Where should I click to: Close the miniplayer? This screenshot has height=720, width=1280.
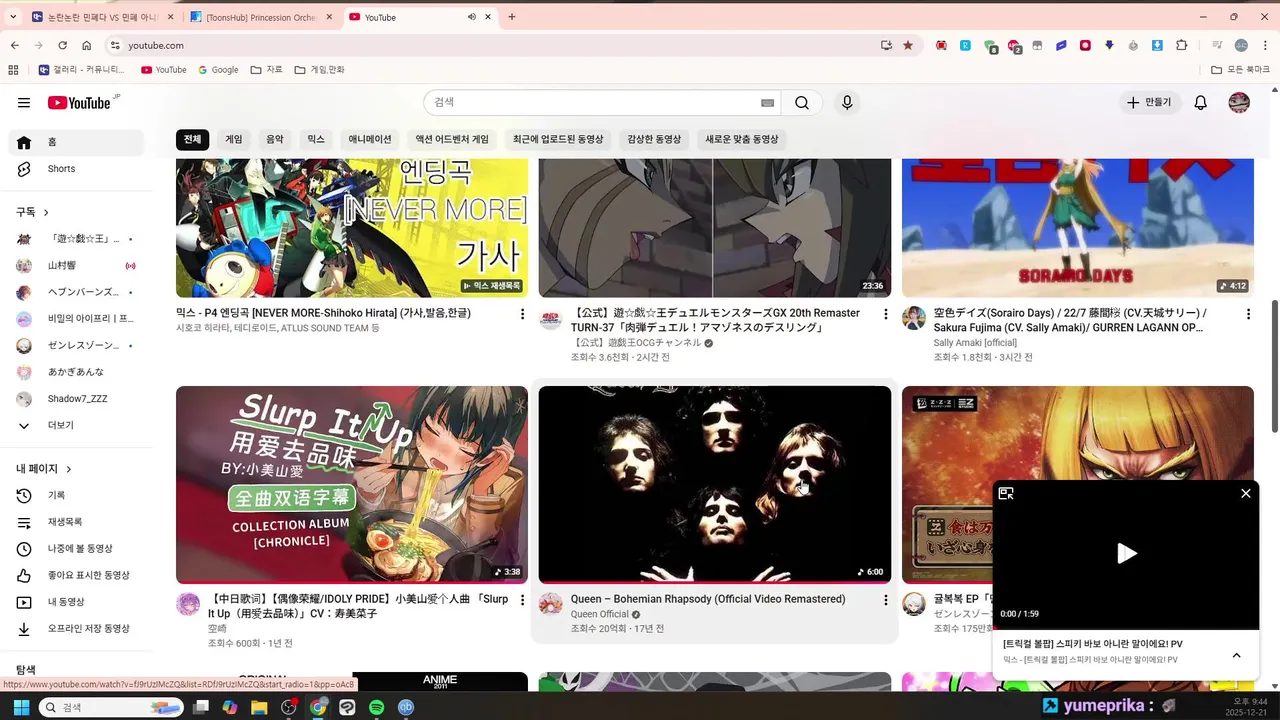tap(1245, 493)
